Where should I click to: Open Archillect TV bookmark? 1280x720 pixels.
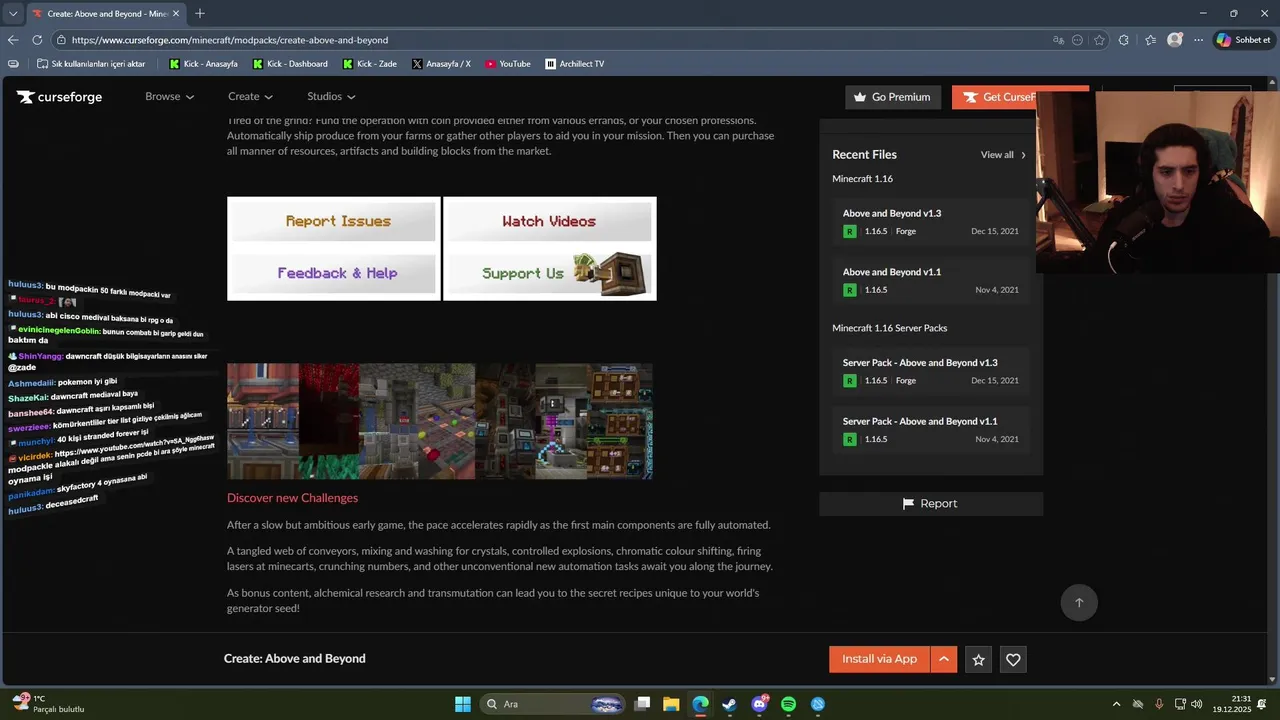[575, 64]
